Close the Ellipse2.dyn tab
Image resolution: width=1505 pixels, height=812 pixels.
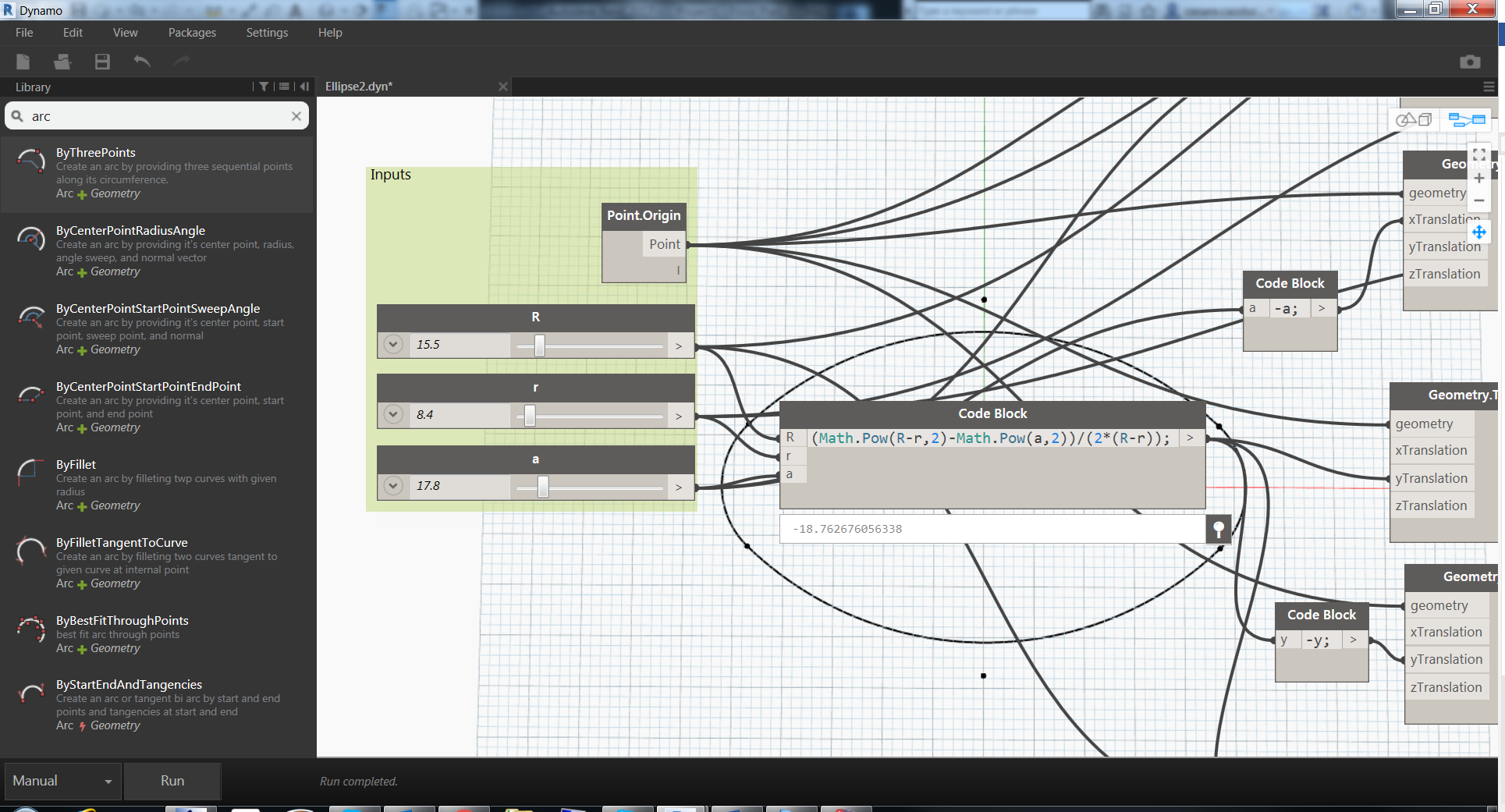503,87
